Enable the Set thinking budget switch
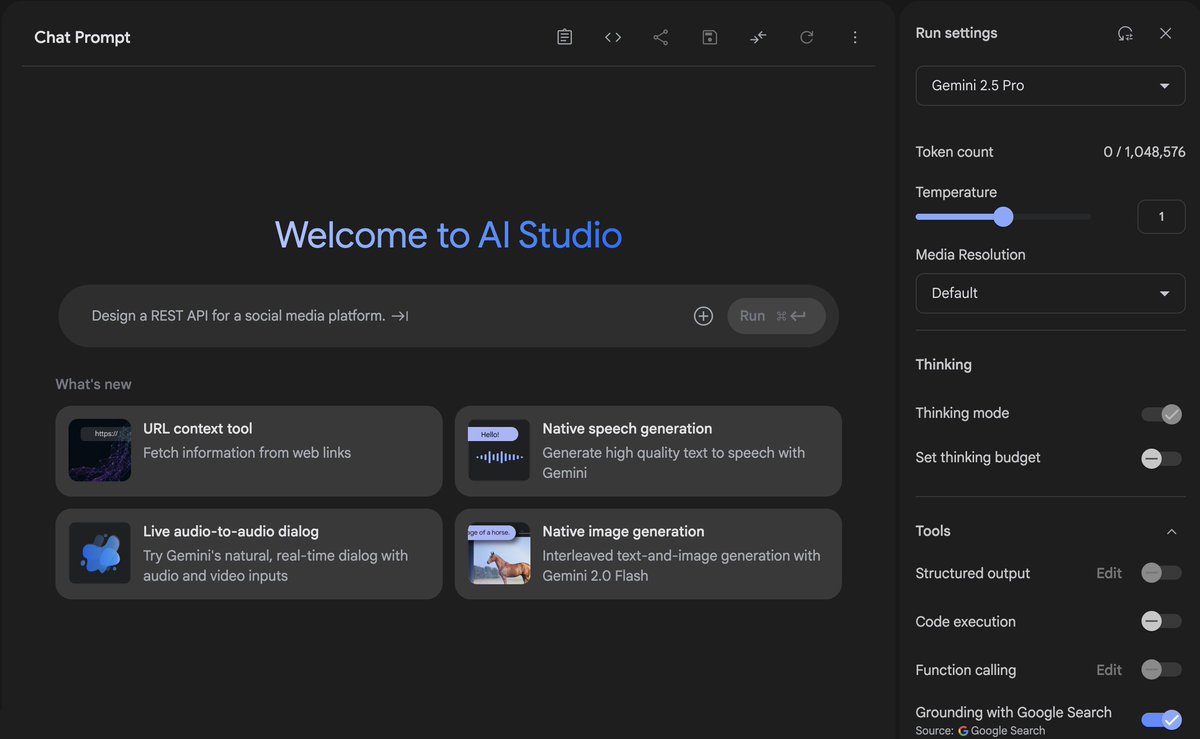 click(x=1162, y=458)
